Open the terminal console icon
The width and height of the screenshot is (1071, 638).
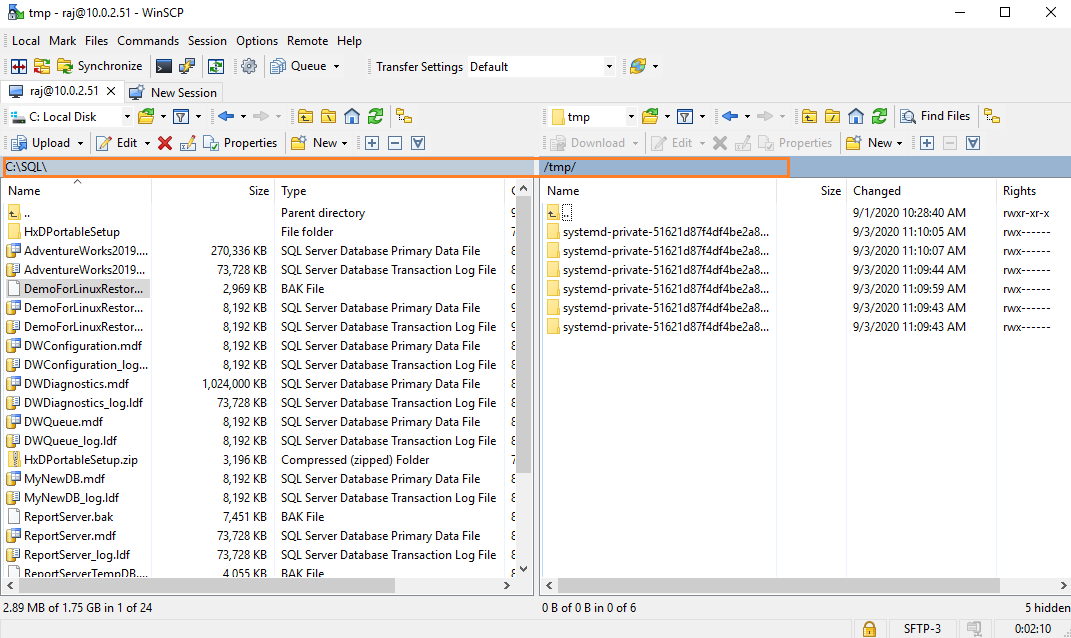point(164,67)
